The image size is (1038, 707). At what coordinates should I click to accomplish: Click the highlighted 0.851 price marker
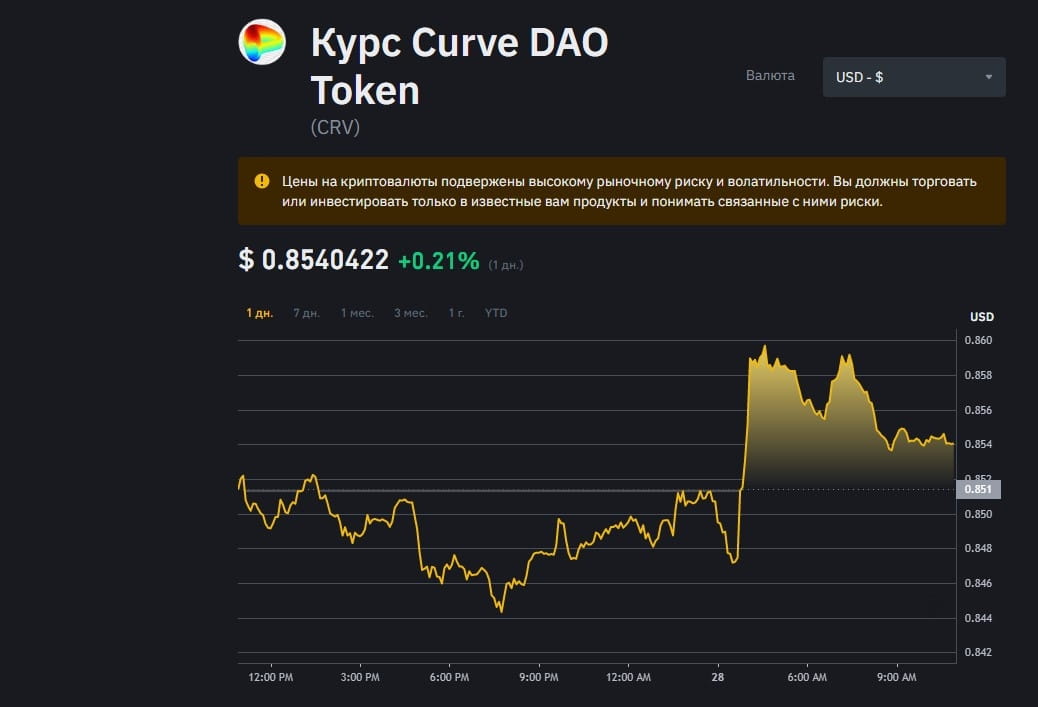pyautogui.click(x=978, y=489)
